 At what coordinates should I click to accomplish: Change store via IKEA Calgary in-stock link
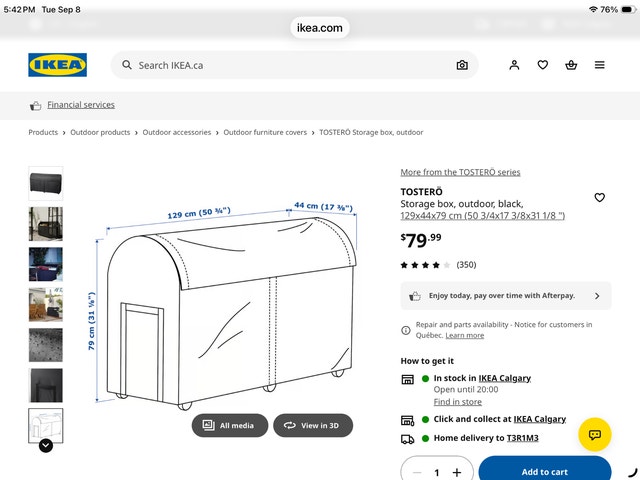point(504,378)
